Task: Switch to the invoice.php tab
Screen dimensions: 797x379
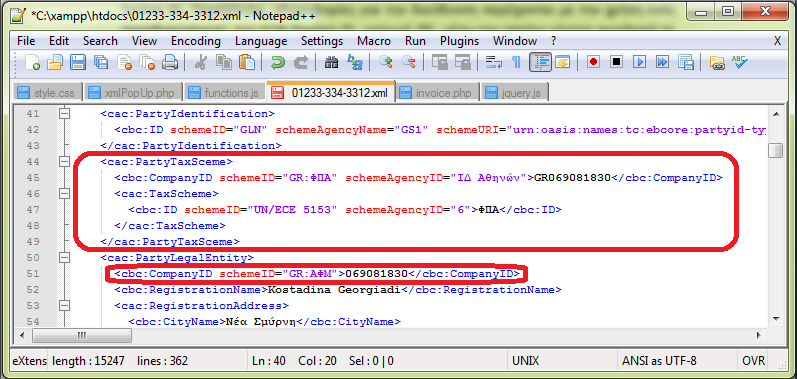Action: pyautogui.click(x=437, y=93)
